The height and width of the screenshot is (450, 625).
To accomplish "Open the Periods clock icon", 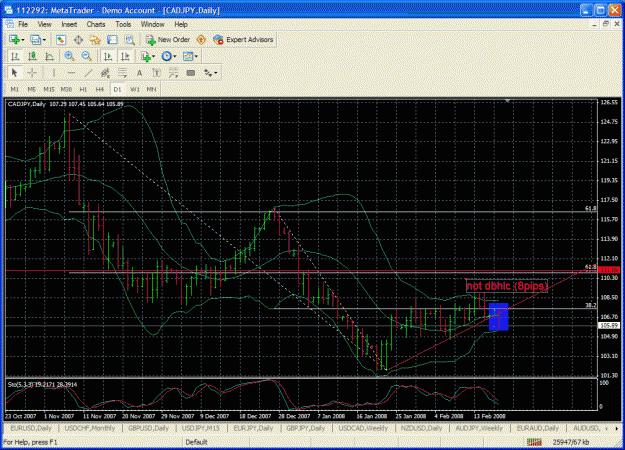I will click(x=166, y=56).
